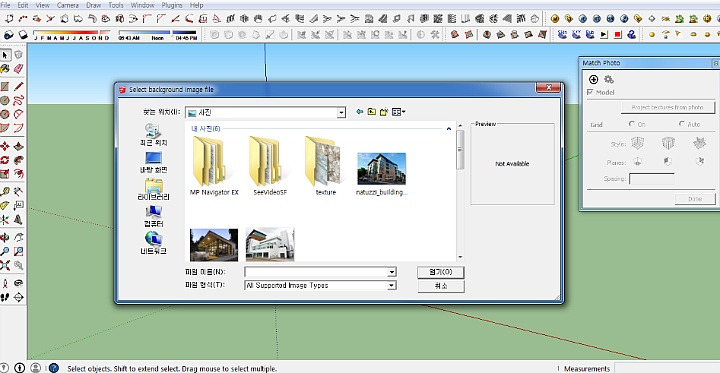
Task: Open the look-in location dropdown
Action: (x=341, y=113)
